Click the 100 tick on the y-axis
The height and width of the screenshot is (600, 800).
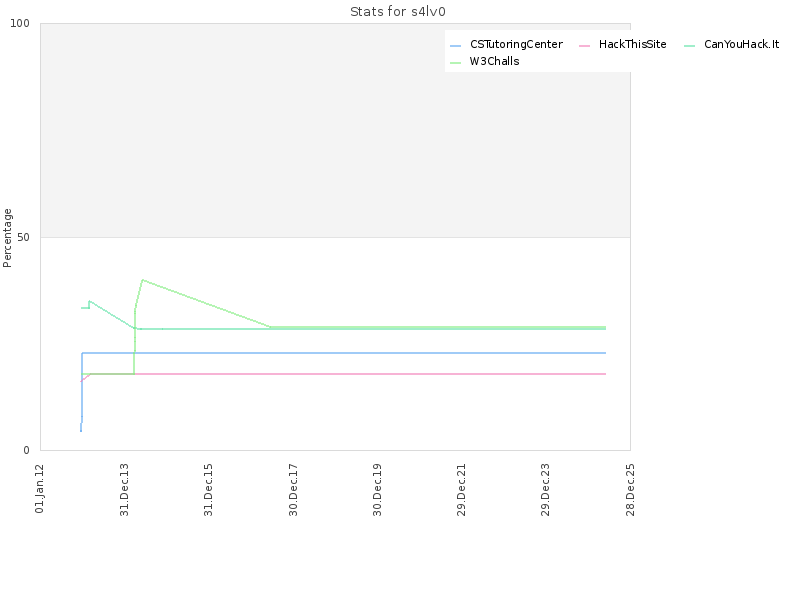pos(24,24)
